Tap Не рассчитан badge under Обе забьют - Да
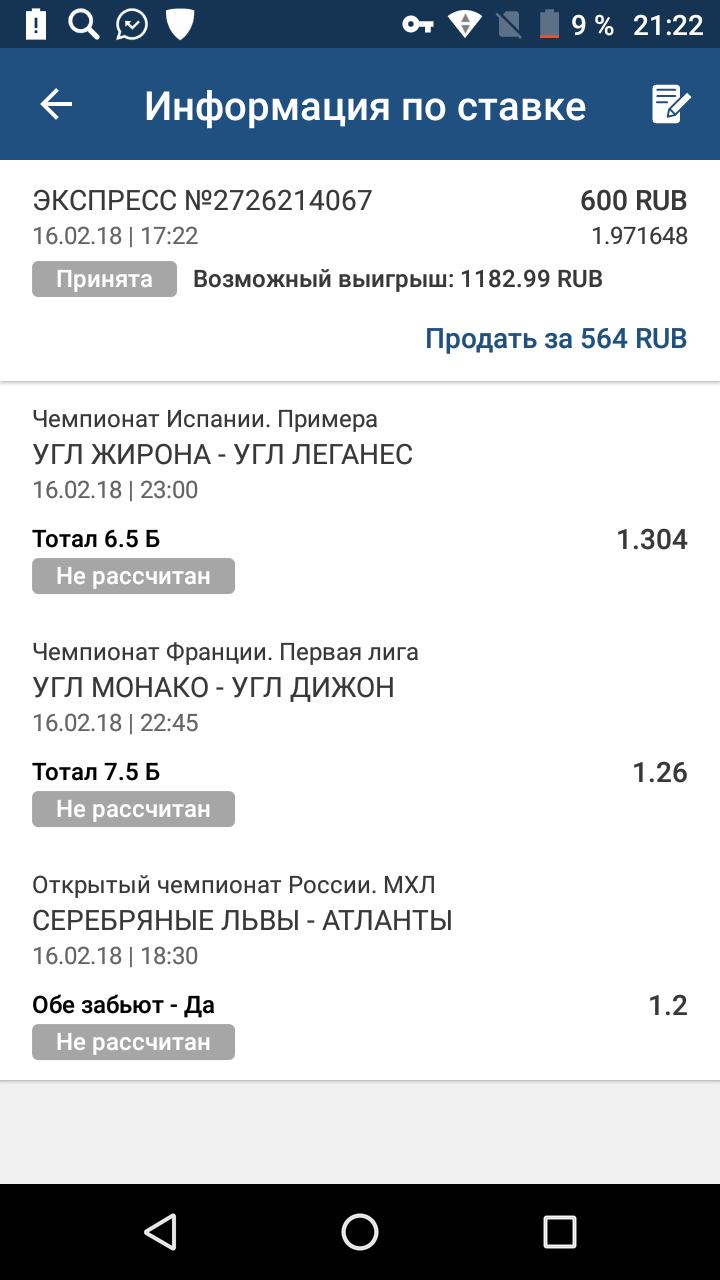Image resolution: width=720 pixels, height=1280 pixels. (x=133, y=1041)
